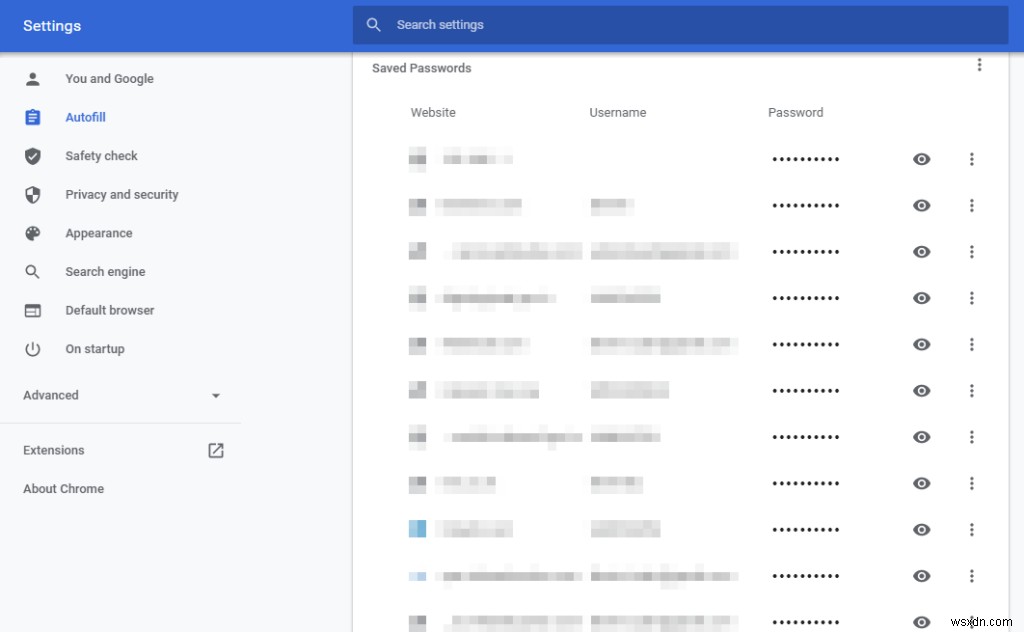Open more actions for the first password row
This screenshot has width=1024, height=632.
[x=972, y=159]
